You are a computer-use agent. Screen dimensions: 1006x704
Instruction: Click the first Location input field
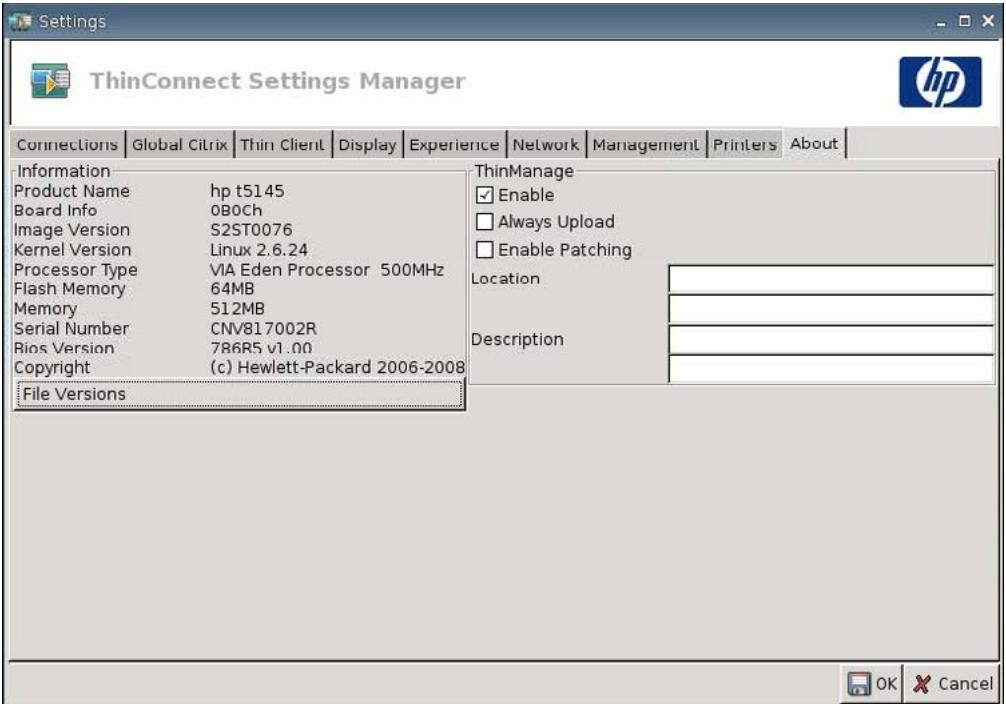coord(831,279)
